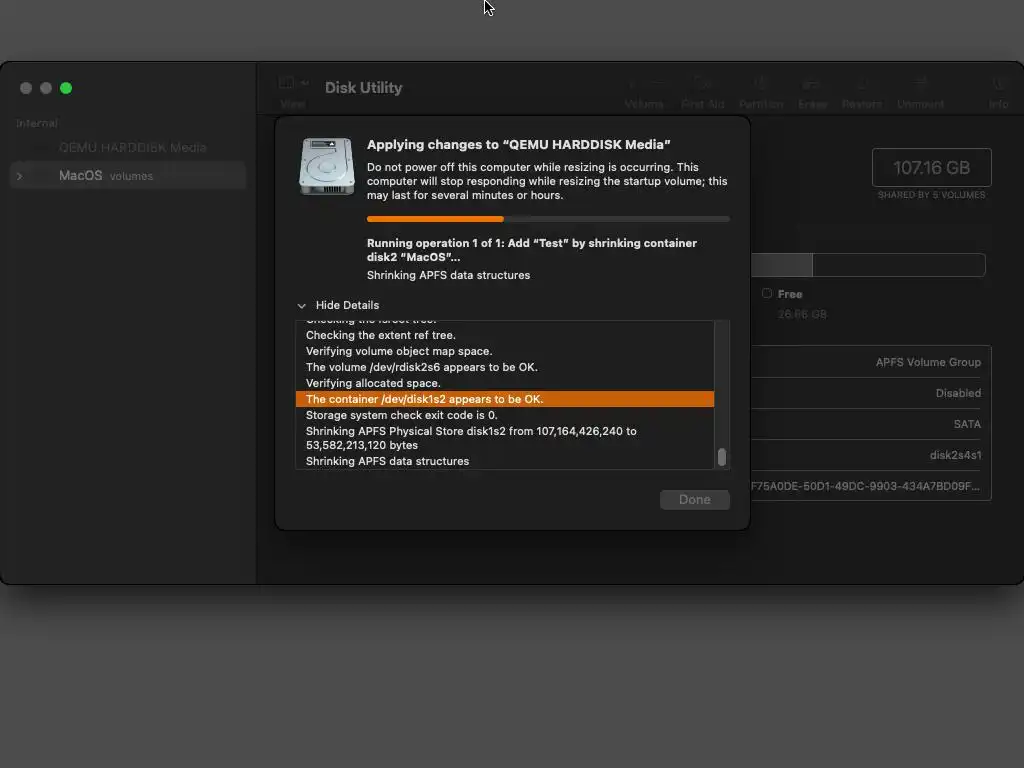This screenshot has width=1024, height=768.
Task: Click the 'Disabled' value in info table
Action: click(x=958, y=393)
